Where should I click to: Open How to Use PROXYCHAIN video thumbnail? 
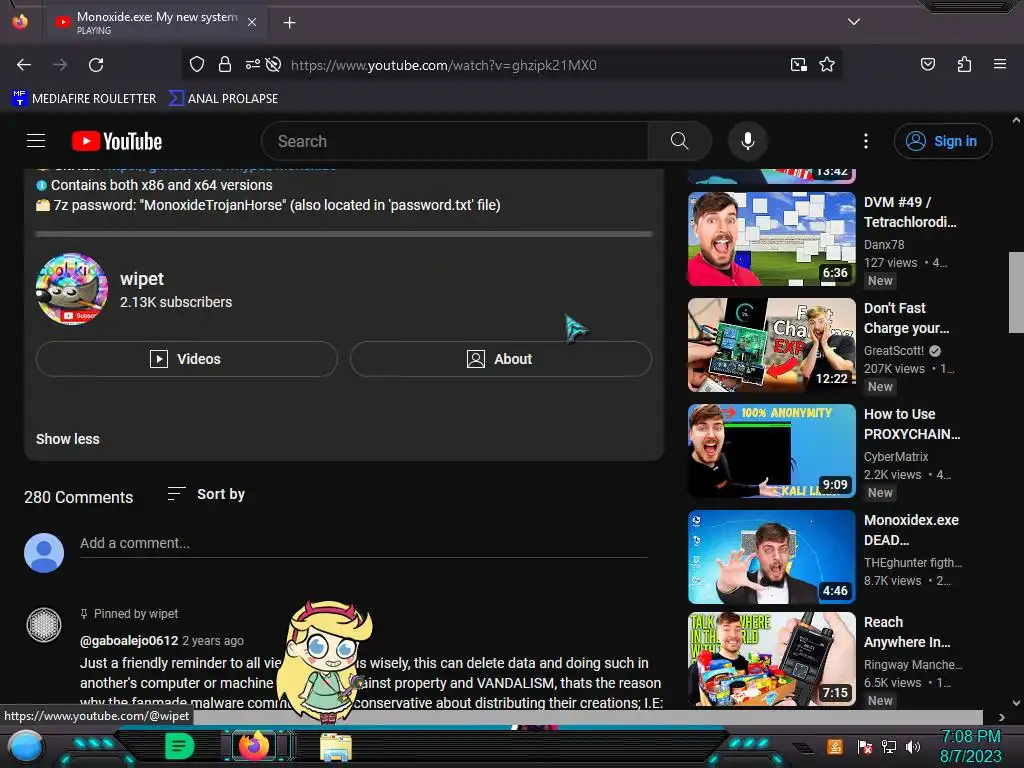(x=771, y=451)
